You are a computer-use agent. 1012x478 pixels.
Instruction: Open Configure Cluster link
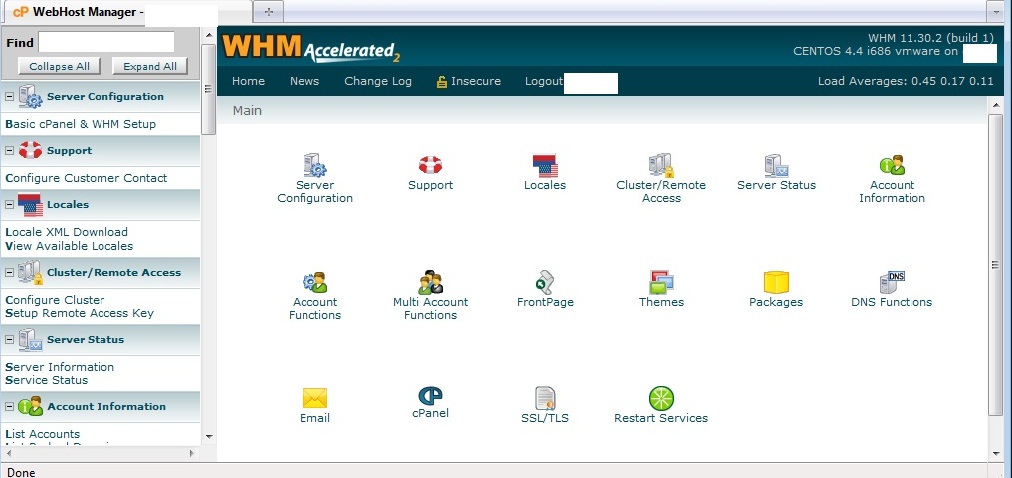pyautogui.click(x=55, y=300)
